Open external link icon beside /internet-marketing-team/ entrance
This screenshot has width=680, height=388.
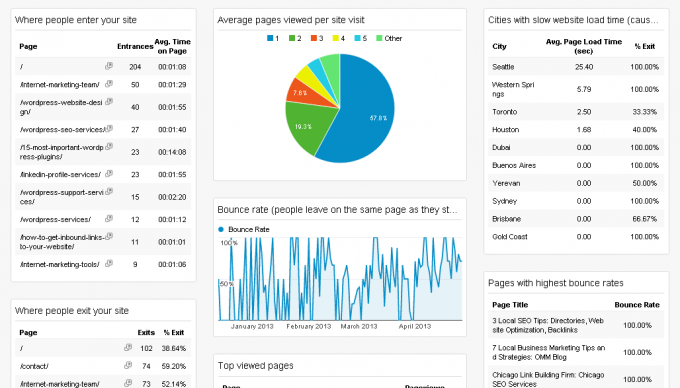(x=109, y=84)
